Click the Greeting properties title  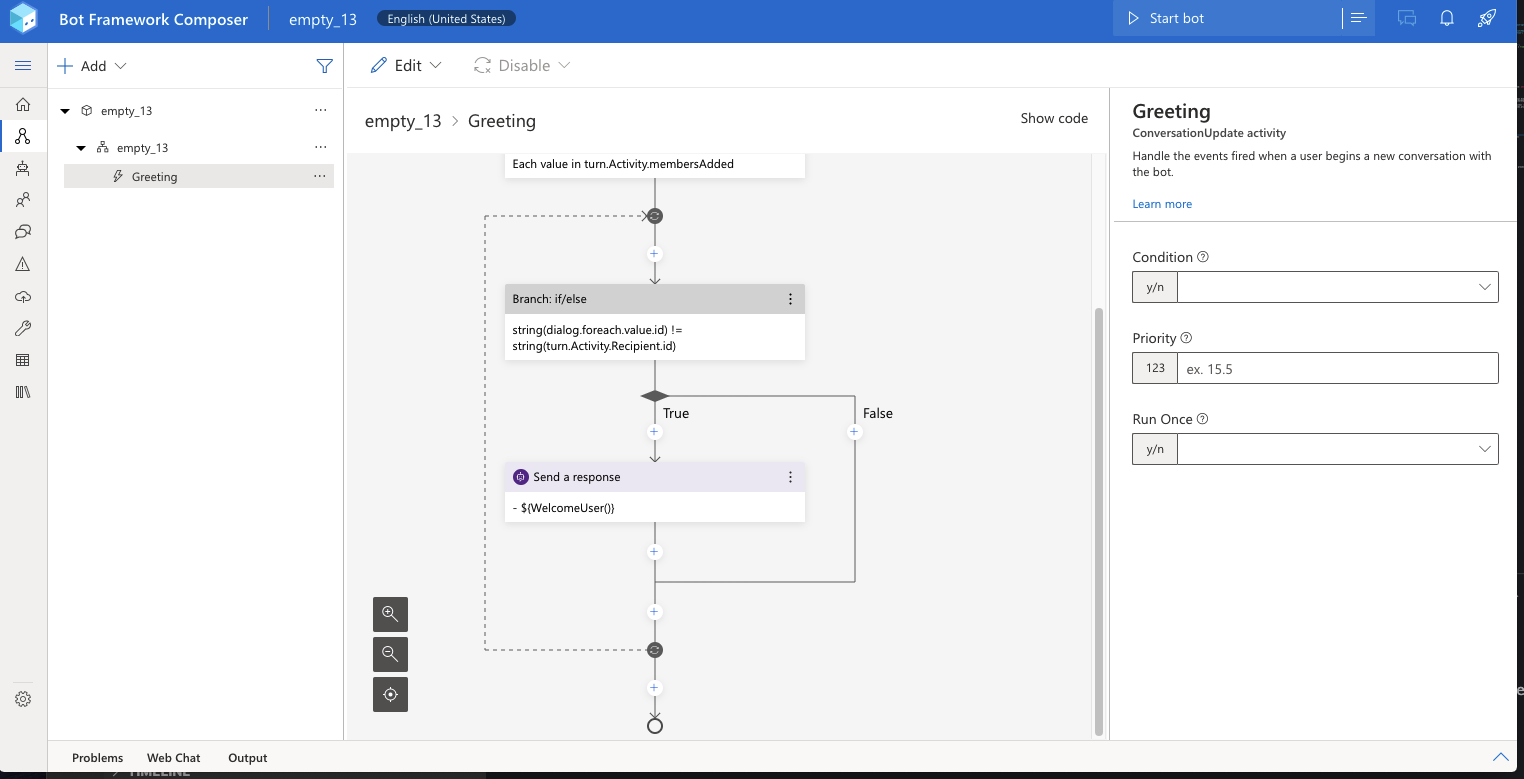coord(1171,111)
